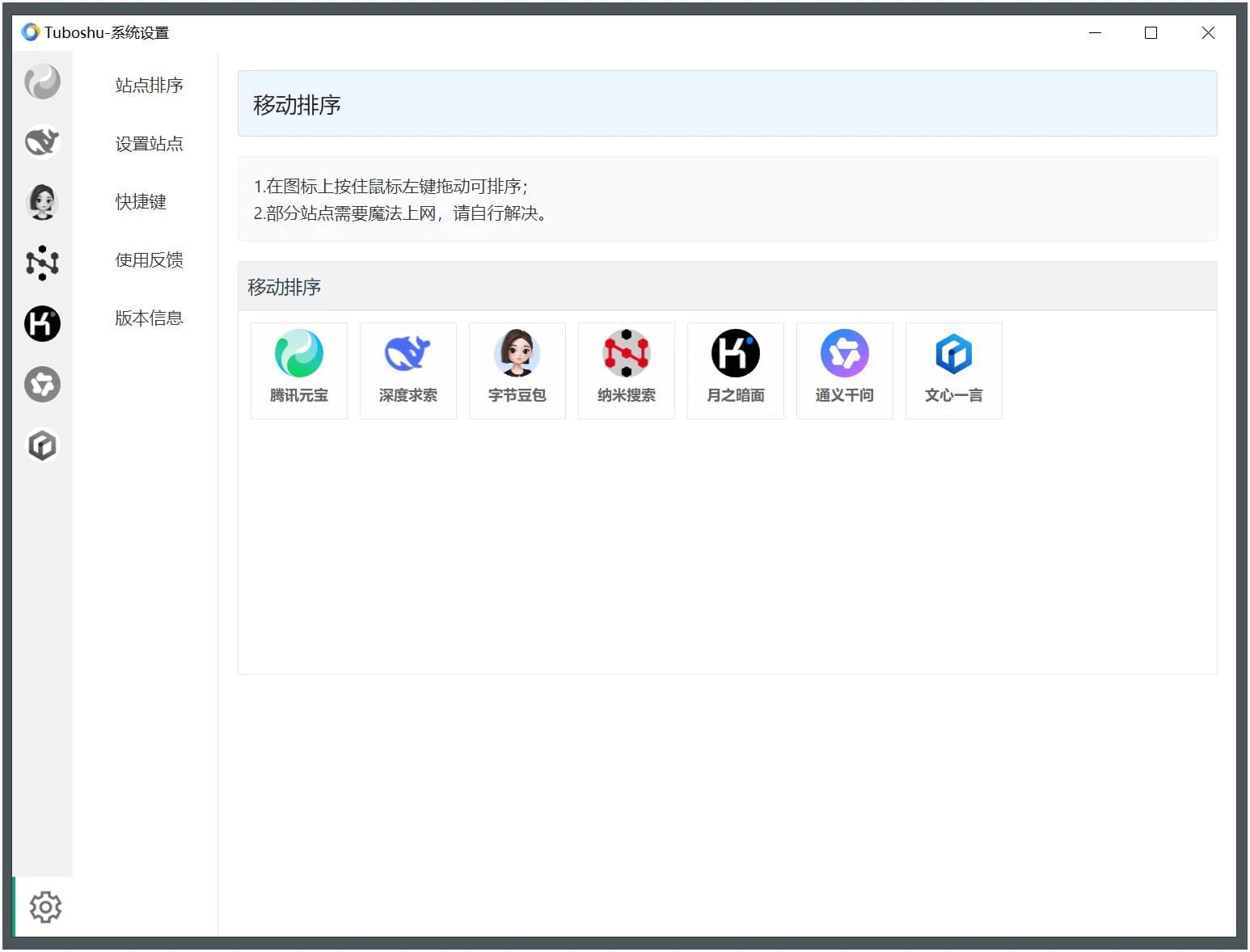Select the 字节豆包 avatar icon in sidebar

tap(42, 203)
